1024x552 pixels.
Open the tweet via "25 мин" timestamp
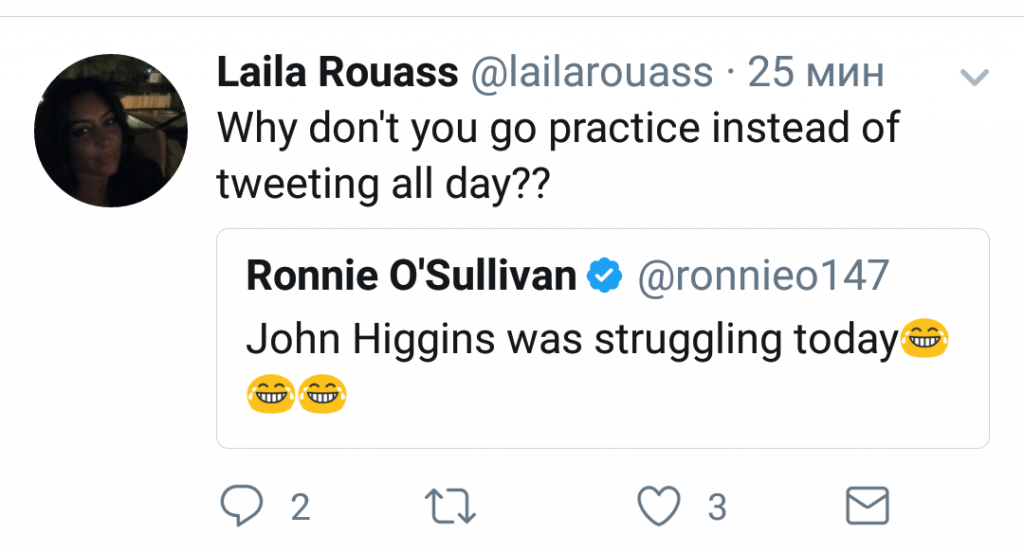point(816,73)
